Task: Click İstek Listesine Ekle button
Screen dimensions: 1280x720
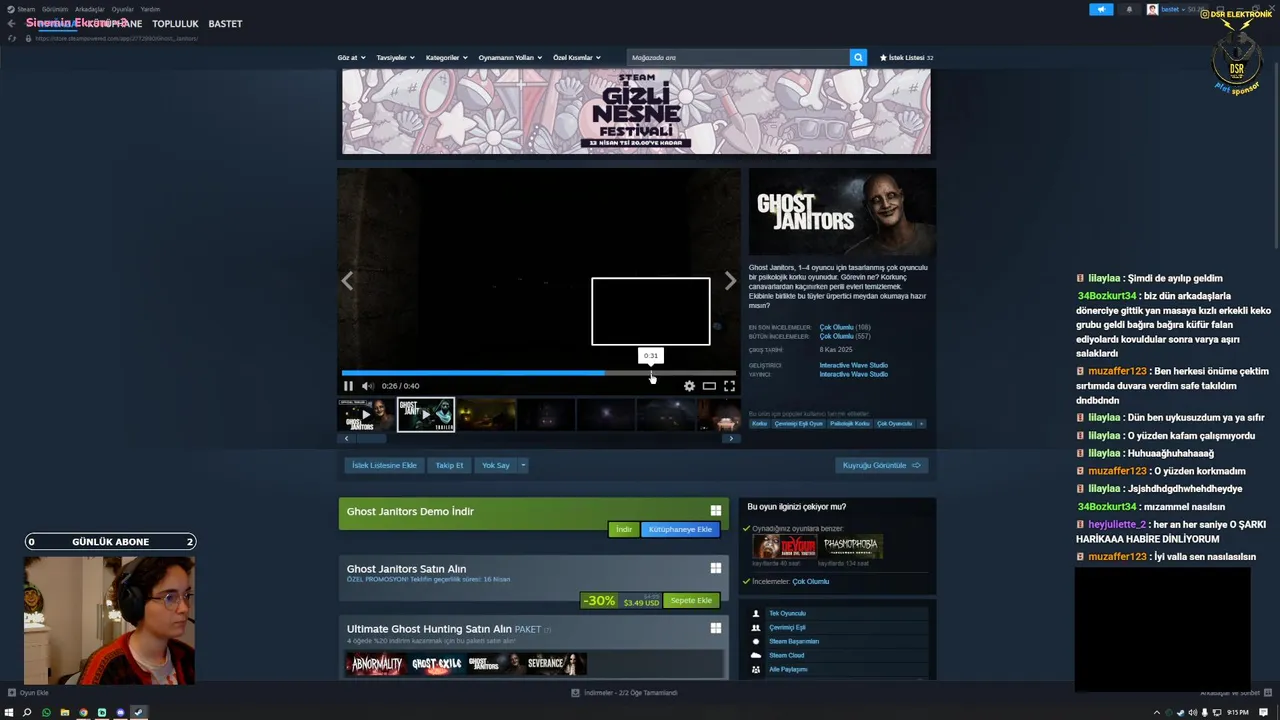Action: pos(384,465)
